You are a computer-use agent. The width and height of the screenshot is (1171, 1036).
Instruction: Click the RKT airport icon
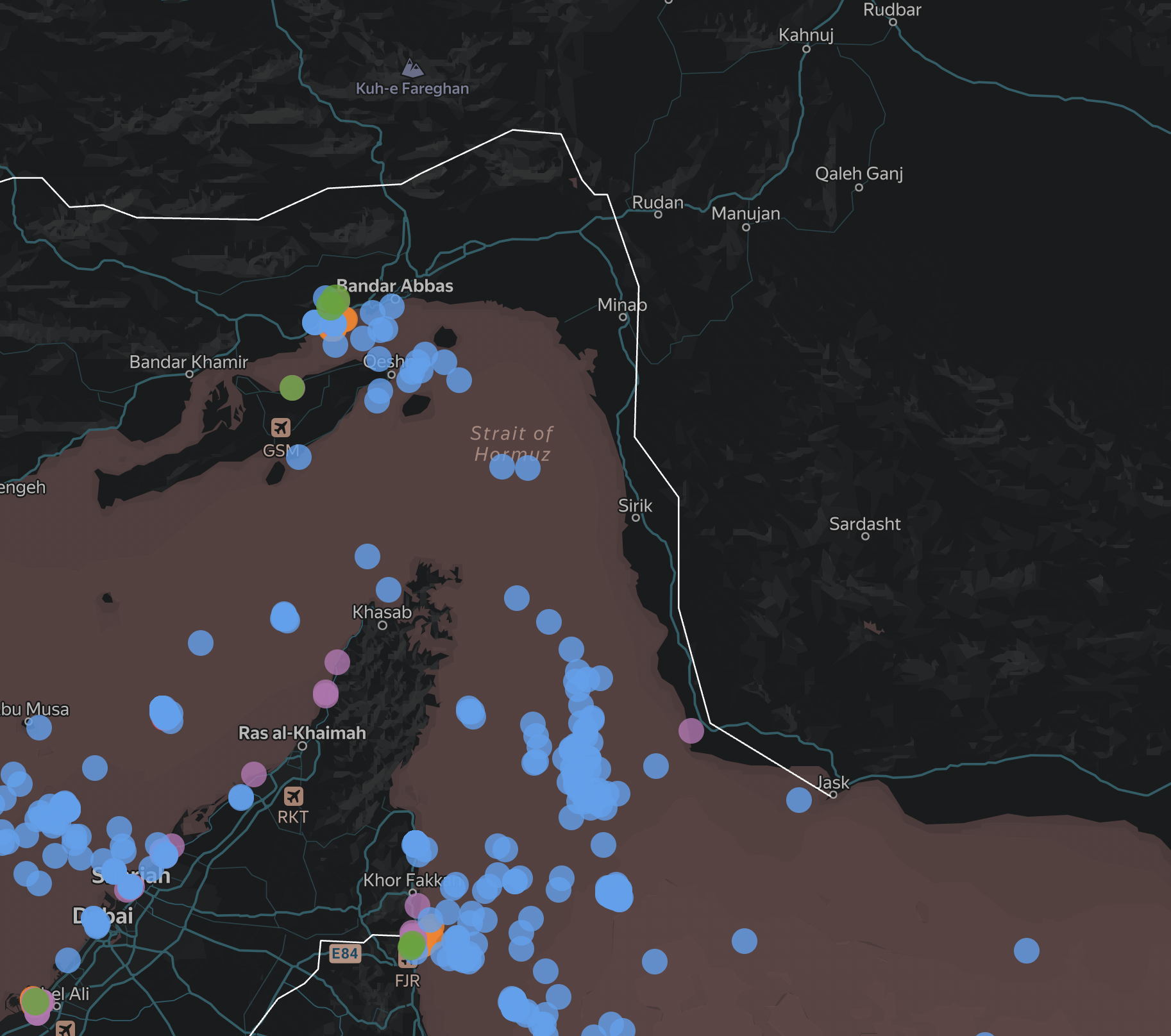click(x=294, y=796)
